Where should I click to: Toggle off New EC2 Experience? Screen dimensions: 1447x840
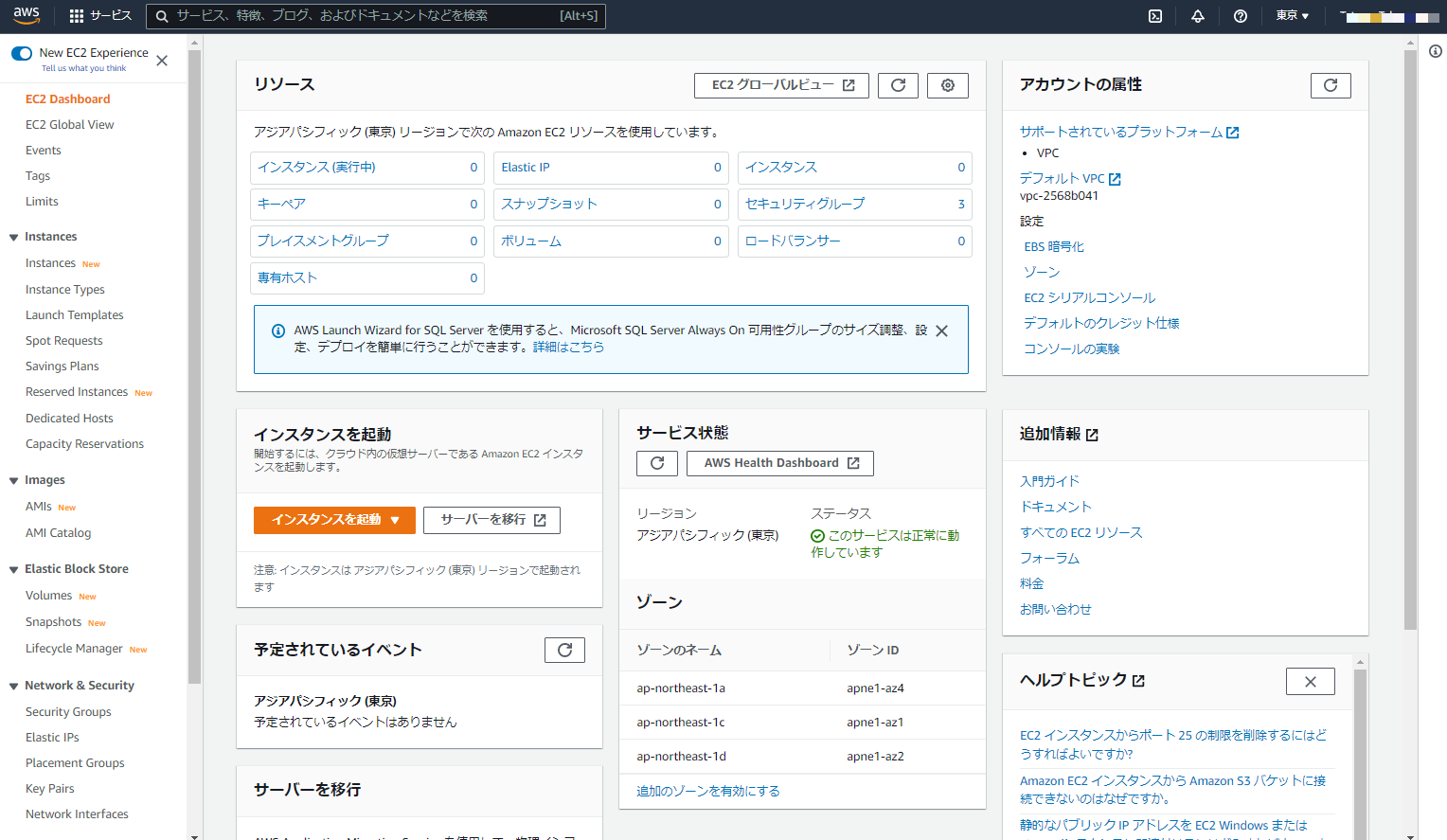point(21,54)
